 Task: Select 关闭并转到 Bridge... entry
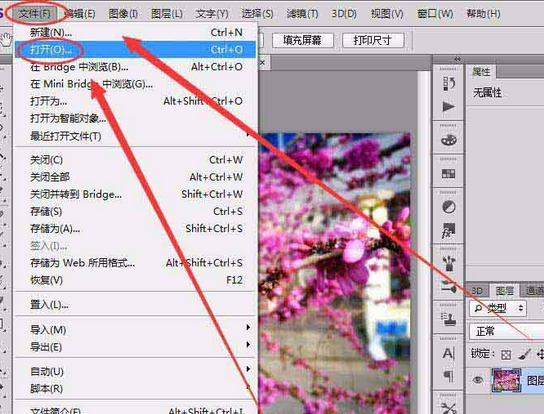tap(135, 194)
